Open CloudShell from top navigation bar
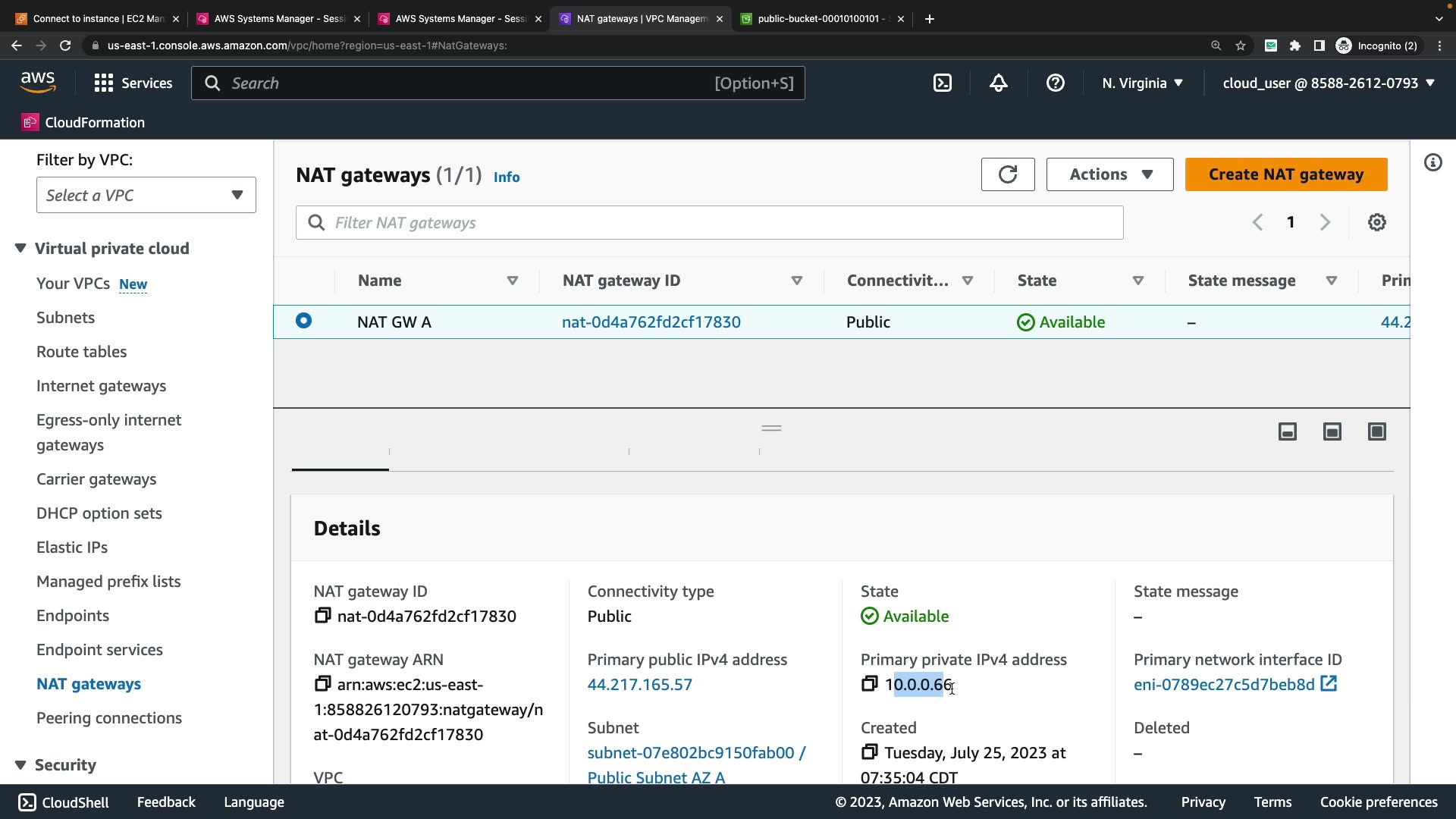1456x819 pixels. 942,83
